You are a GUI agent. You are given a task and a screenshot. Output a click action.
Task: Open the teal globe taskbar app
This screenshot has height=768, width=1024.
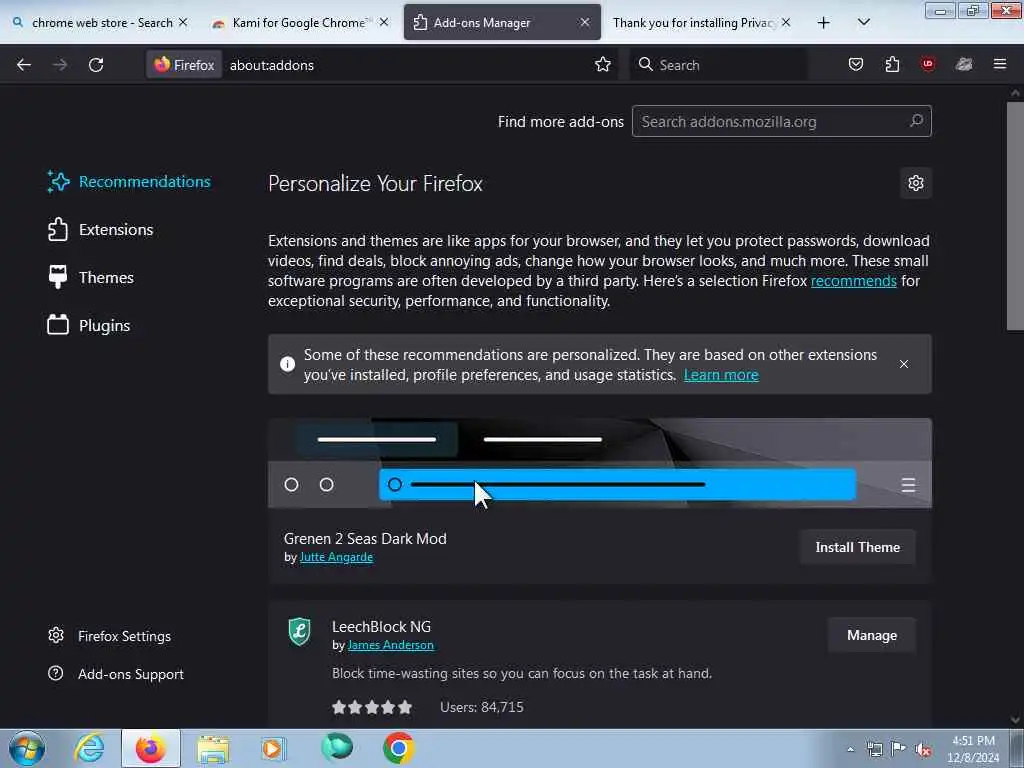[337, 747]
